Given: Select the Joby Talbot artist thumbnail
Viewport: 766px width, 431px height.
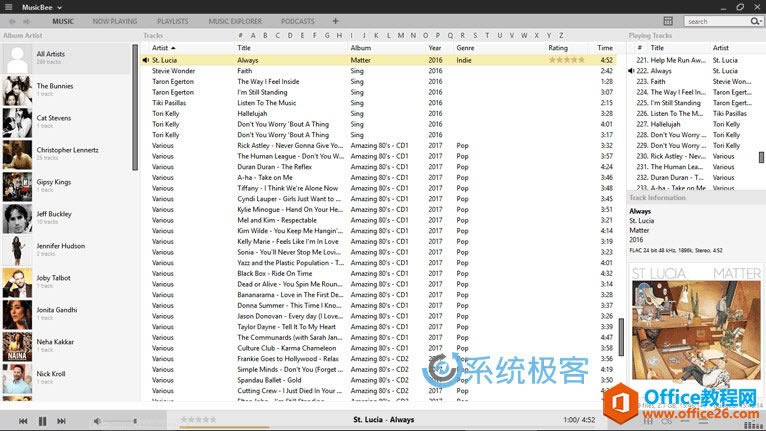Looking at the screenshot, I should 17,282.
